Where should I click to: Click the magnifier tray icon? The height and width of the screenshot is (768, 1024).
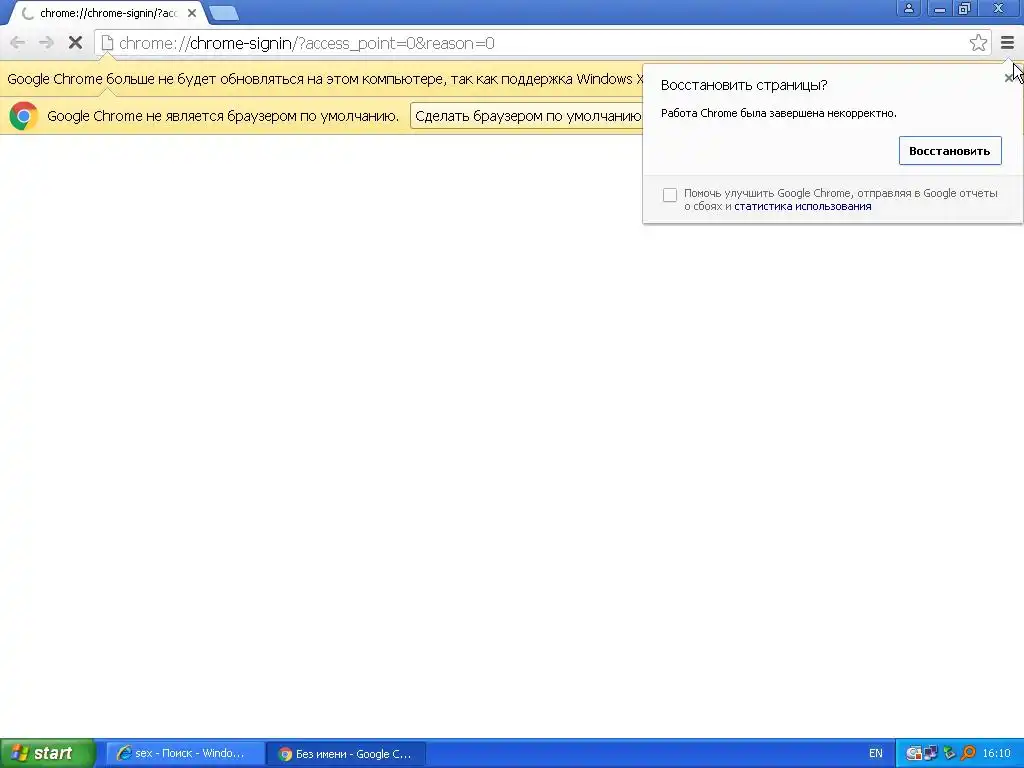pos(968,754)
